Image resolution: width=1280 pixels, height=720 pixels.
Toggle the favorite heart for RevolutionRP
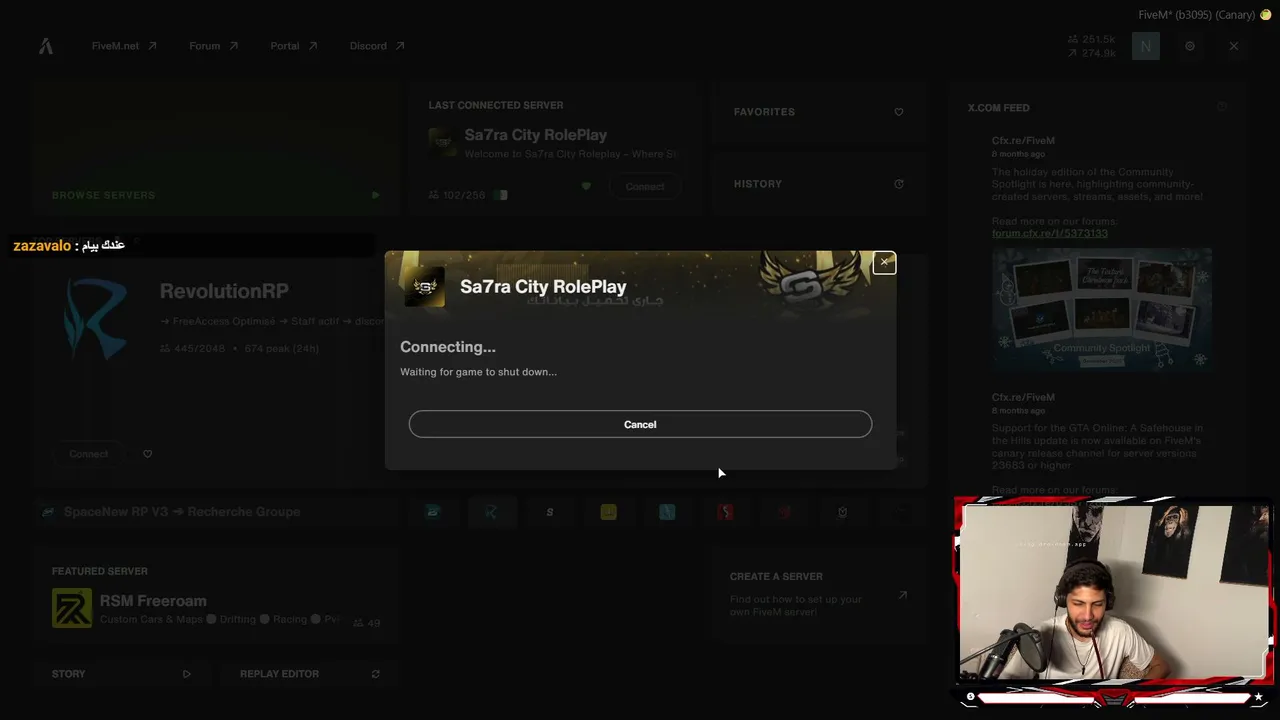[147, 454]
